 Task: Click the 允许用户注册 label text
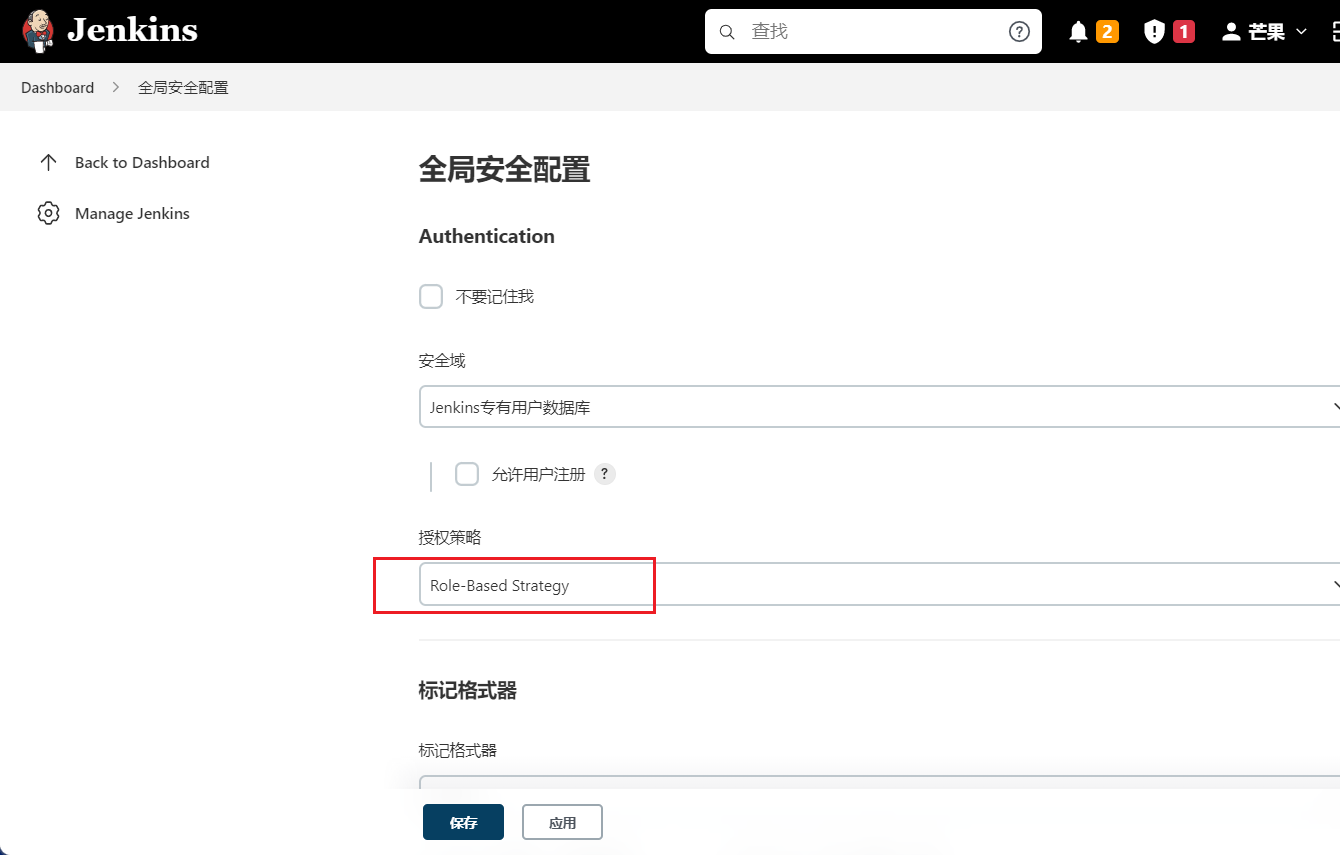pyautogui.click(x=538, y=474)
